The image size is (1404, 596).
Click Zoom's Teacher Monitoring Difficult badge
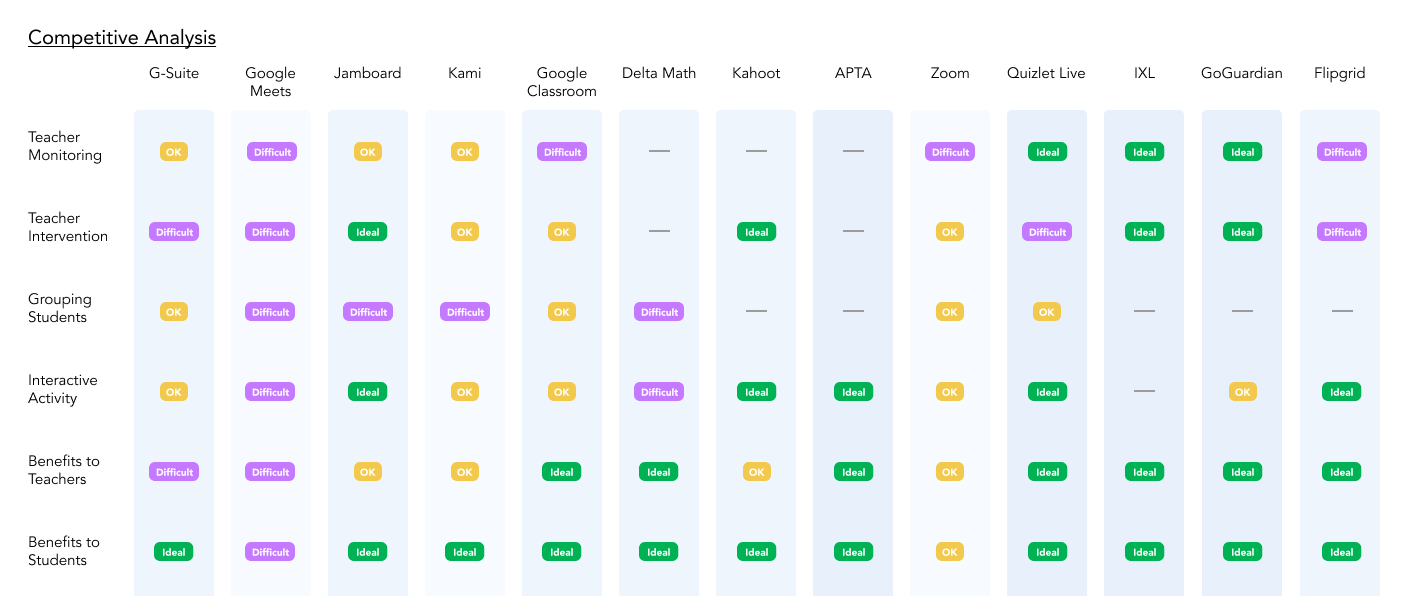(950, 152)
